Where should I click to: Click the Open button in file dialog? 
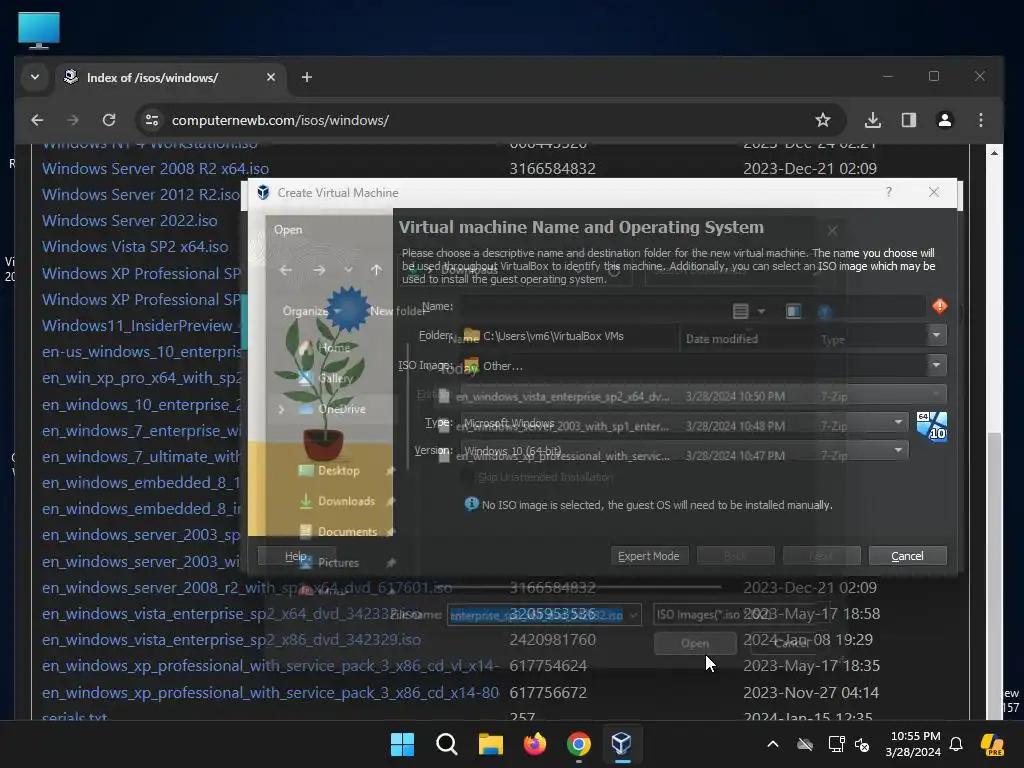point(695,643)
